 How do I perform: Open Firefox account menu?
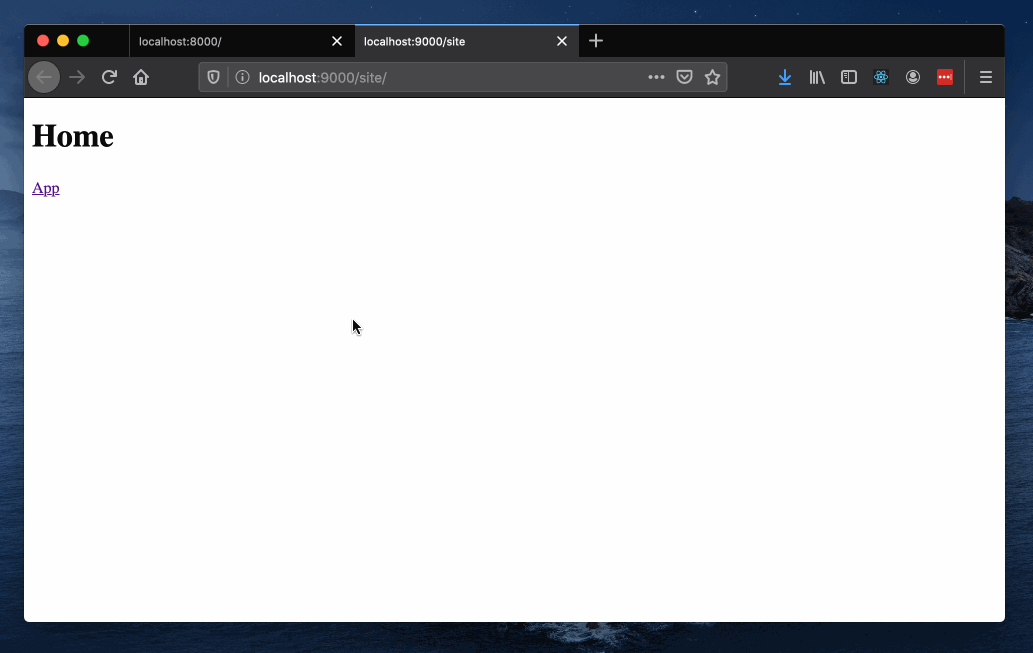tap(912, 77)
